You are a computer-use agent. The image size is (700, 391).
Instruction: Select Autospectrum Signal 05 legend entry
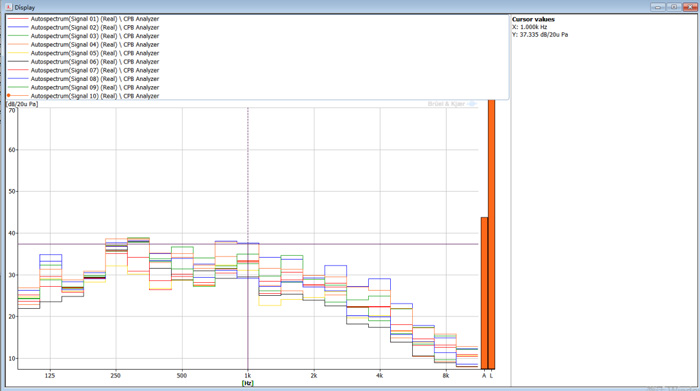coord(83,53)
